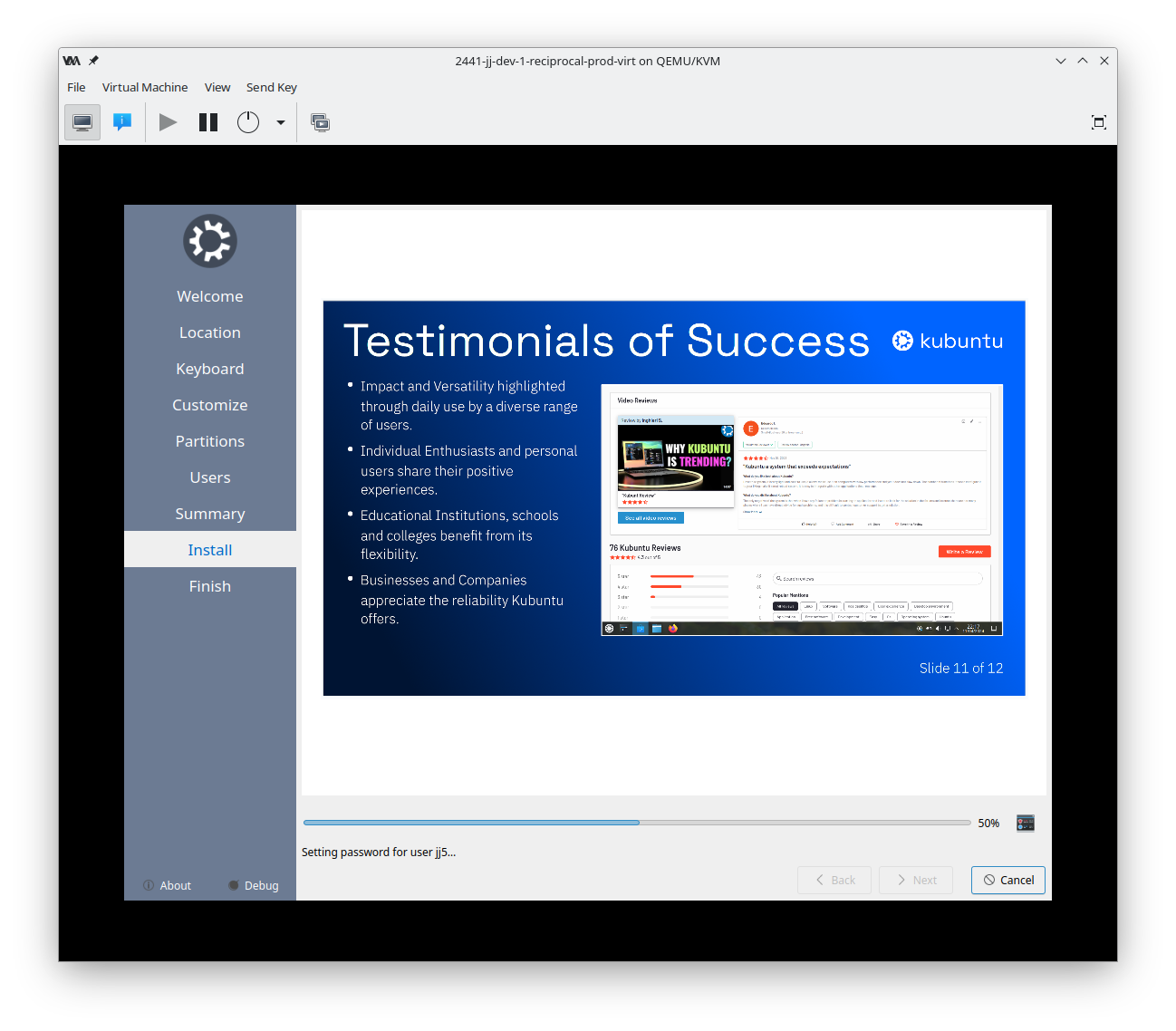Screen dimensions: 1176x1031
Task: Show the graphical console view
Action: (x=82, y=122)
